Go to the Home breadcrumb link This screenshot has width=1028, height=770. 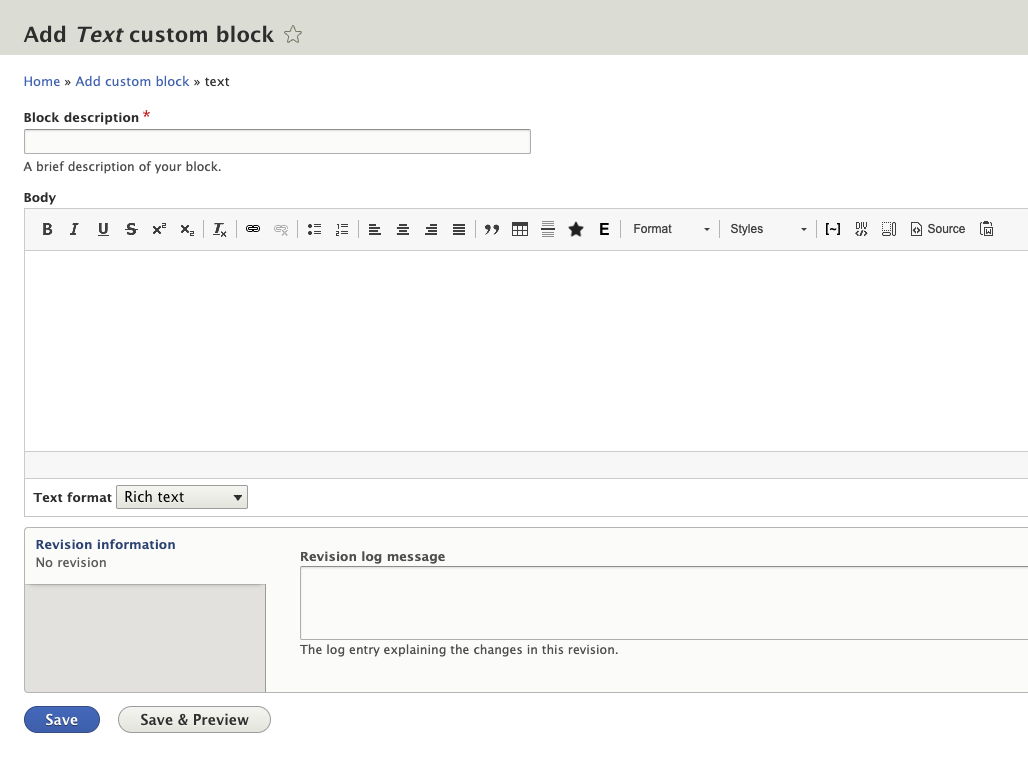click(x=42, y=81)
